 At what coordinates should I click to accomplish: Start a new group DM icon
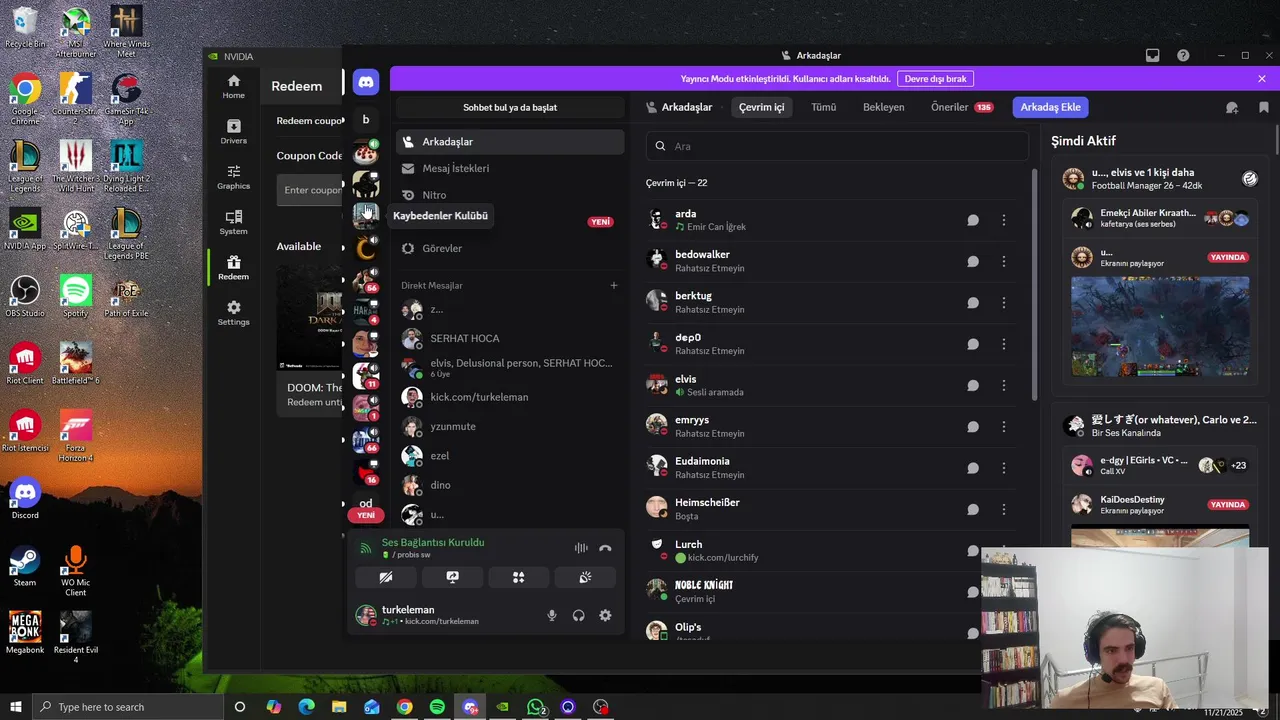click(x=1232, y=107)
